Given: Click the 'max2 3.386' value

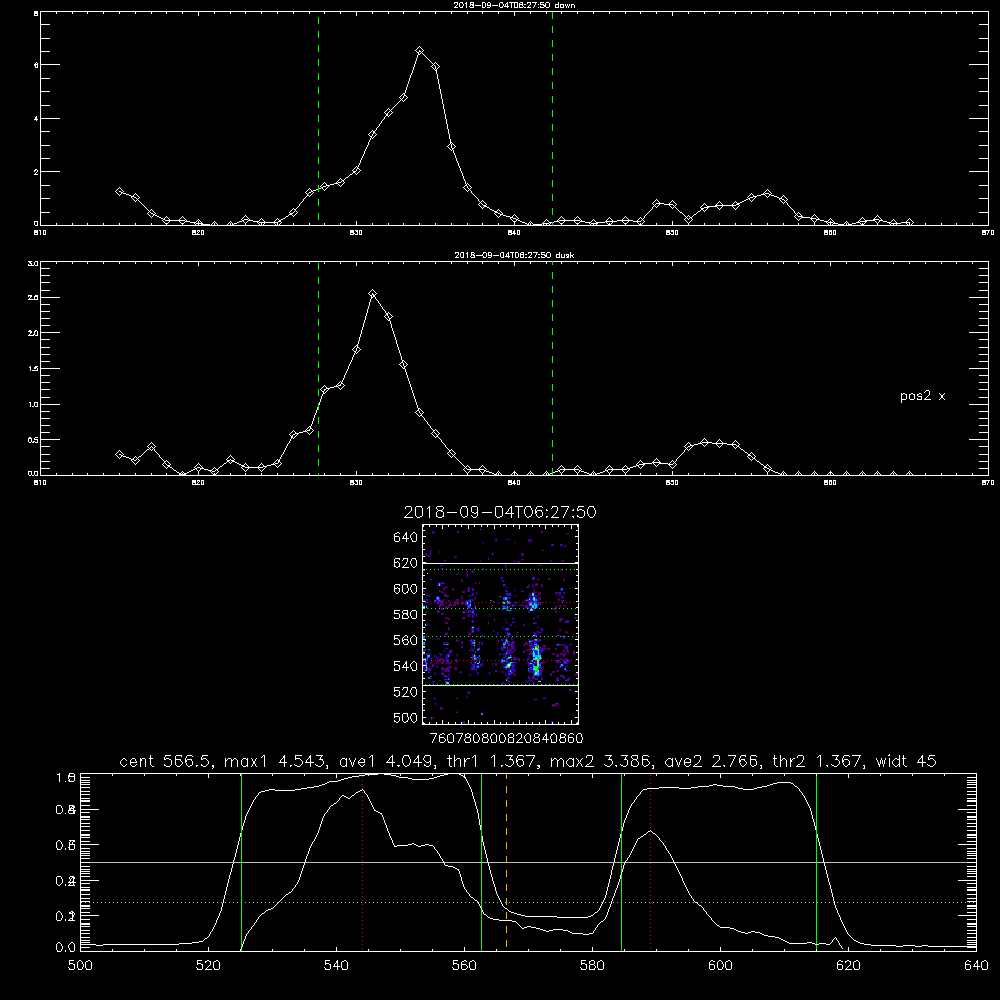Looking at the screenshot, I should click(x=599, y=761).
